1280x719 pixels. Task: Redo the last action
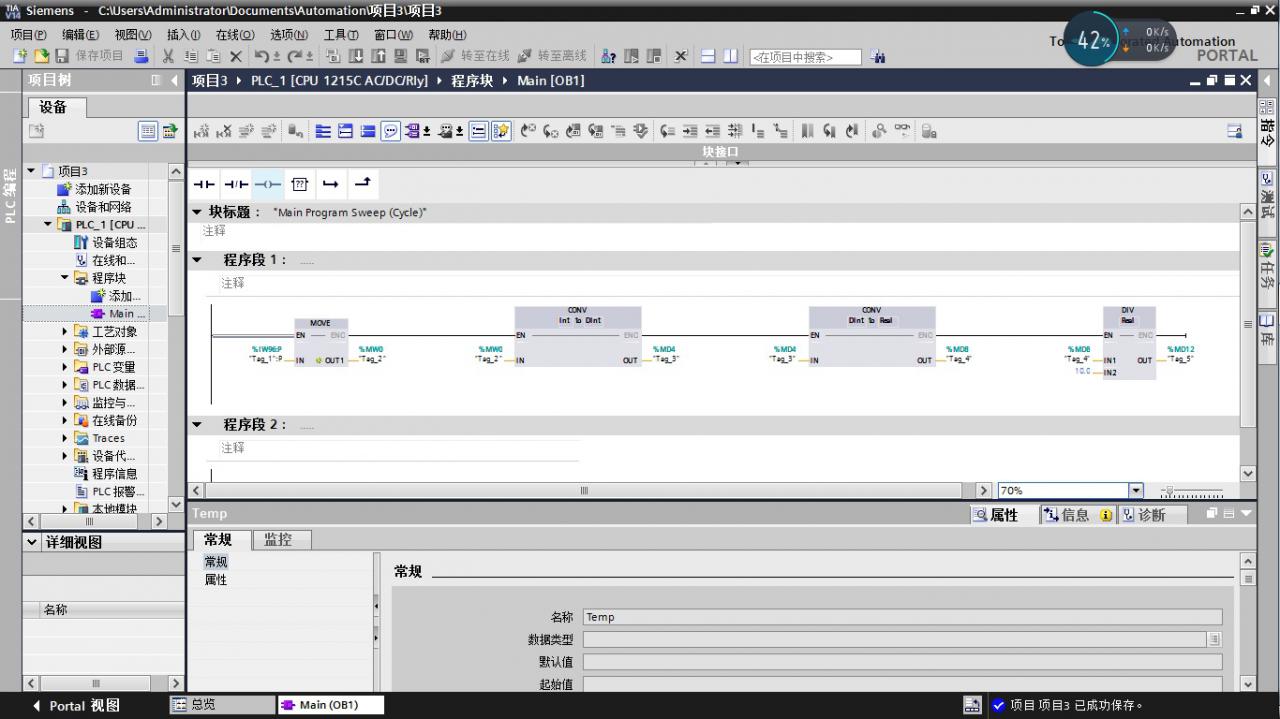click(x=296, y=57)
